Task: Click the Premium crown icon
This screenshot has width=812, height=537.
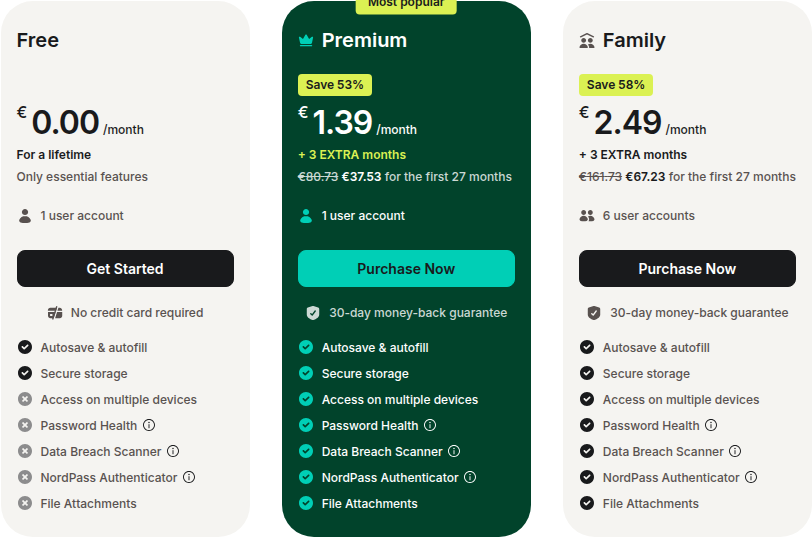Action: [x=306, y=40]
